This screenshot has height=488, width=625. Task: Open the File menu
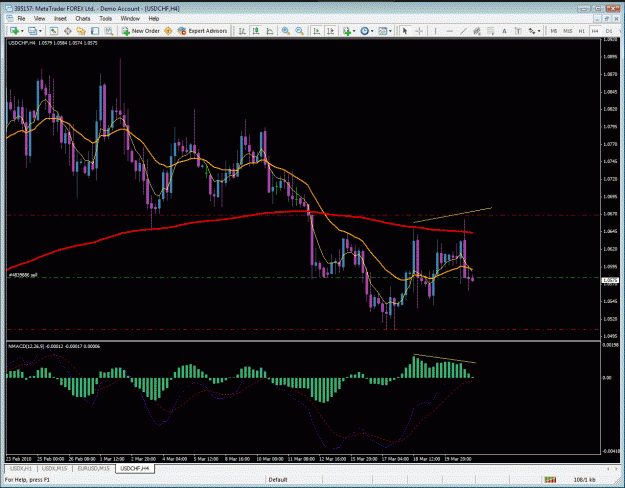click(21, 18)
